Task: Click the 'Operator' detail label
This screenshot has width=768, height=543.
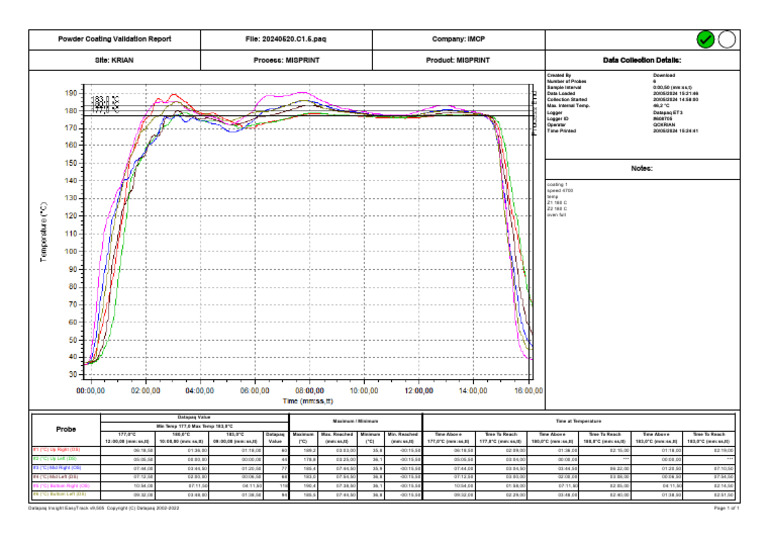Action: [556, 125]
